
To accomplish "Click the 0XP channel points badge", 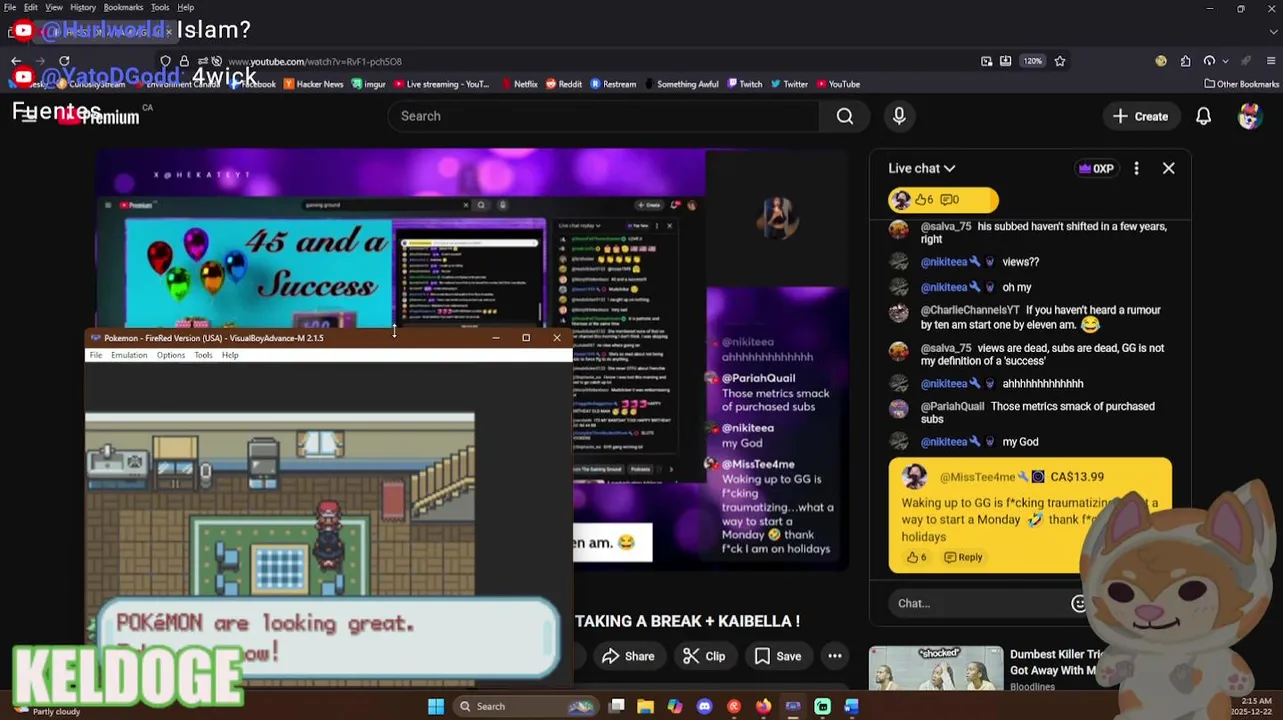I will (1096, 168).
